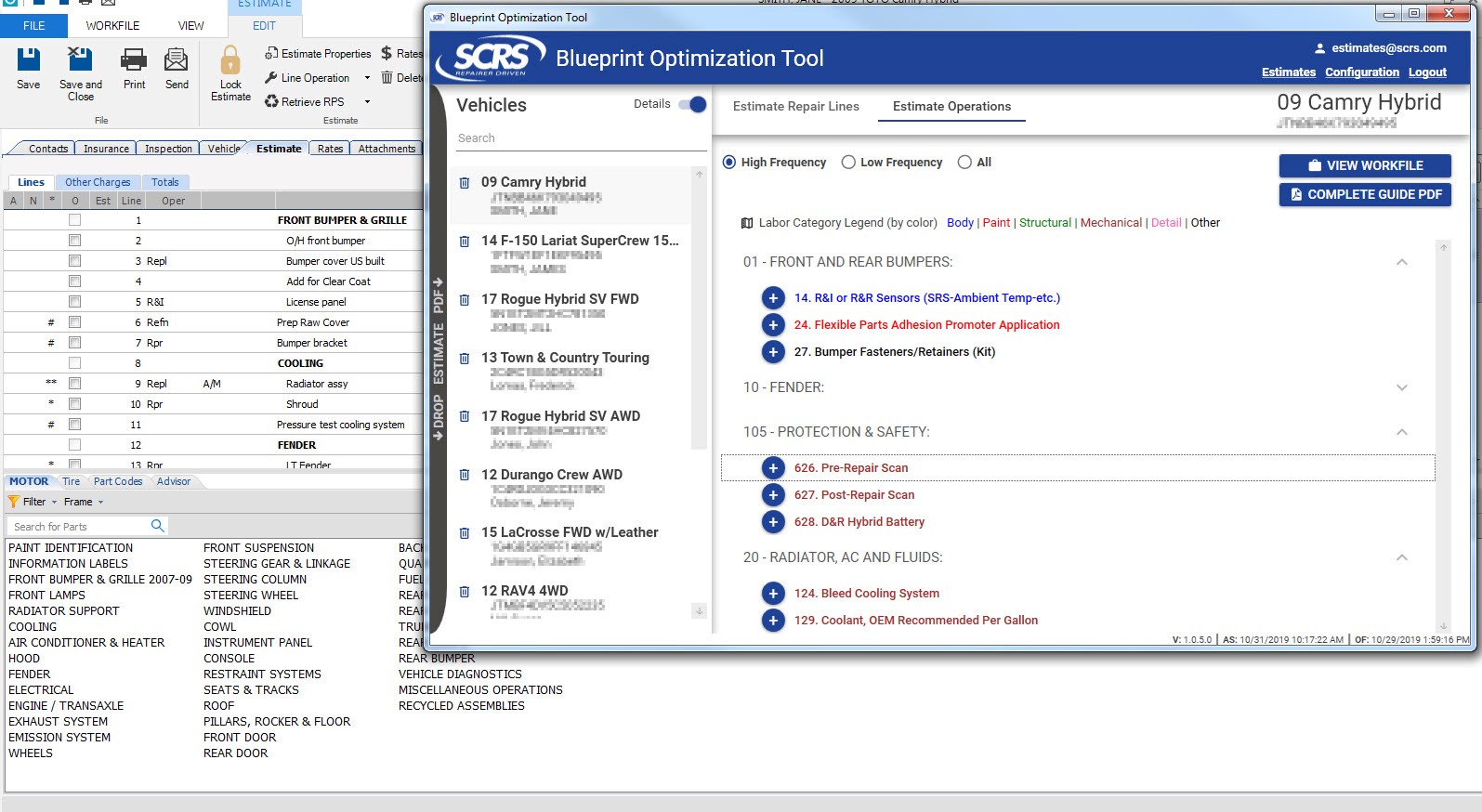The height and width of the screenshot is (812, 1482).
Task: Add operation 627 Post-Repair Scan
Action: coord(773,495)
